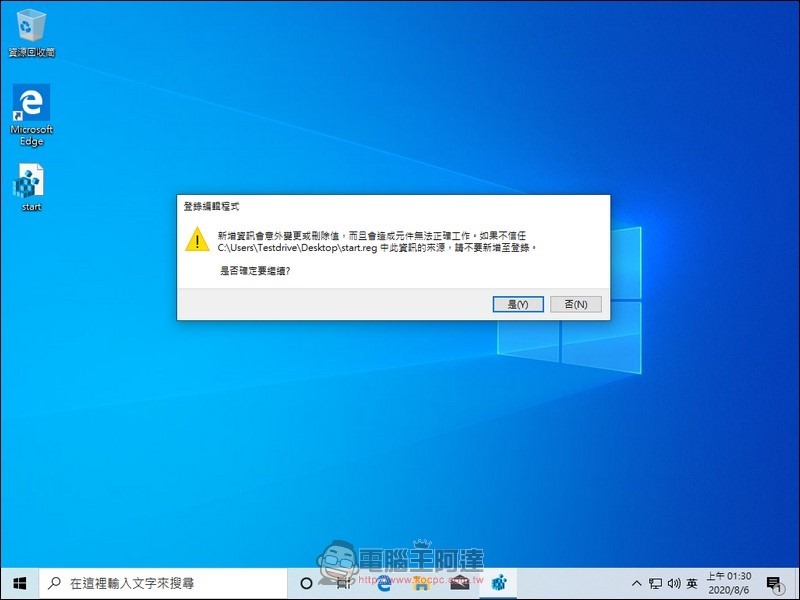Click the yellow warning icon in dialog
Viewport: 800px width, 600px height.
tap(197, 239)
